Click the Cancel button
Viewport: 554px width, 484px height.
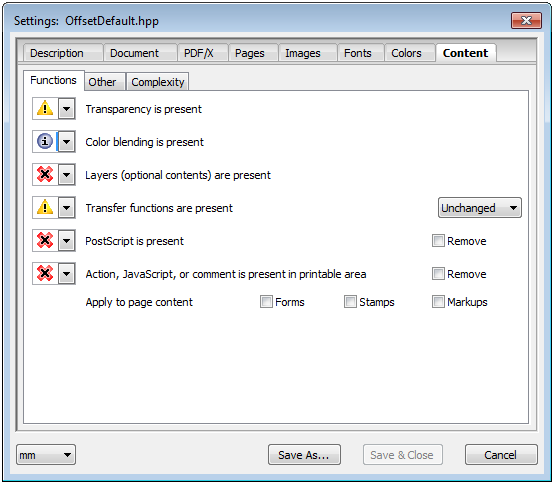[x=501, y=455]
